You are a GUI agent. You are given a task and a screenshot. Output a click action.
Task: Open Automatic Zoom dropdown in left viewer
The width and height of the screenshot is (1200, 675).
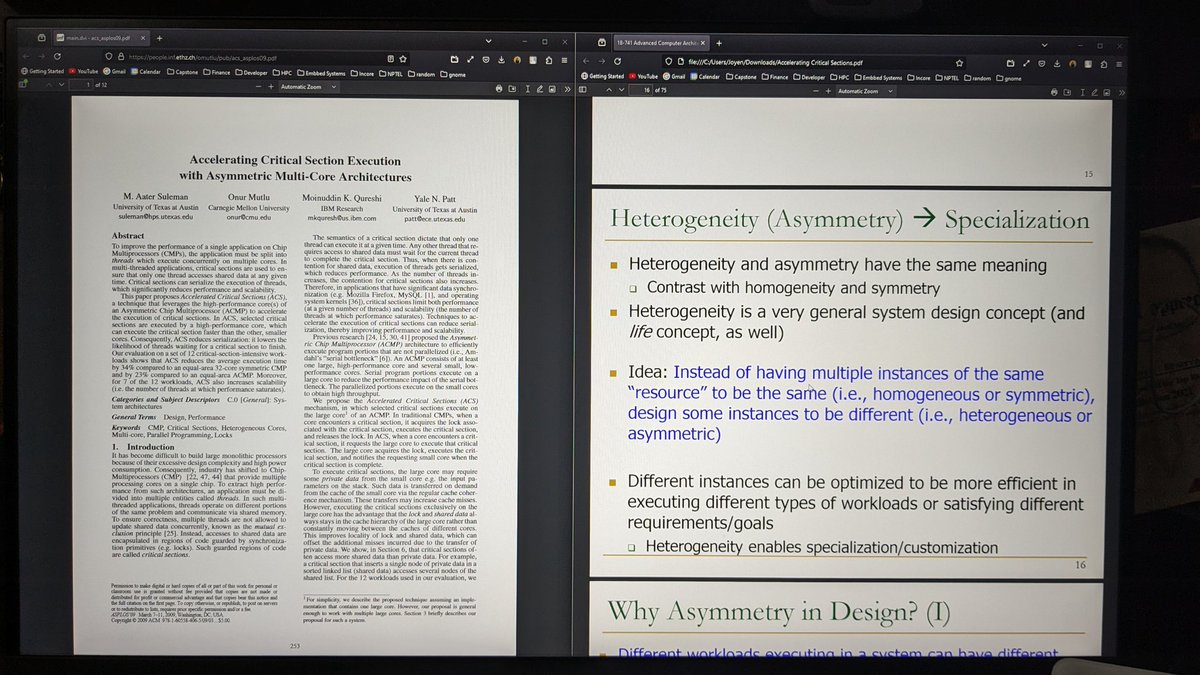(308, 86)
